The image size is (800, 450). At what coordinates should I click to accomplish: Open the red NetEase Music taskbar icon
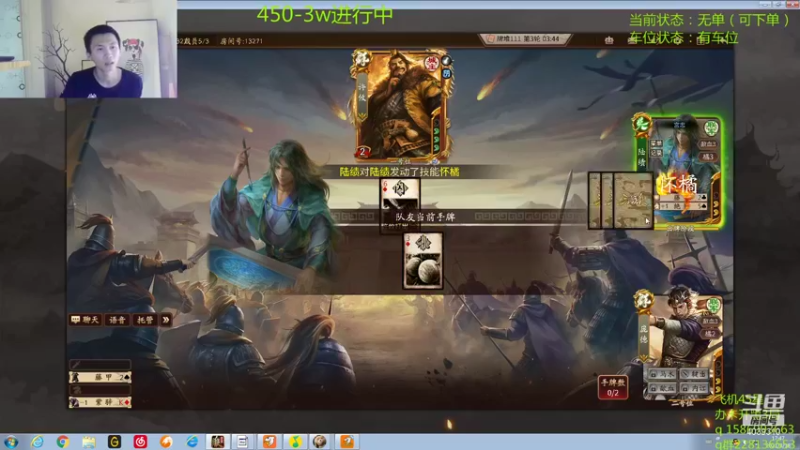140,442
